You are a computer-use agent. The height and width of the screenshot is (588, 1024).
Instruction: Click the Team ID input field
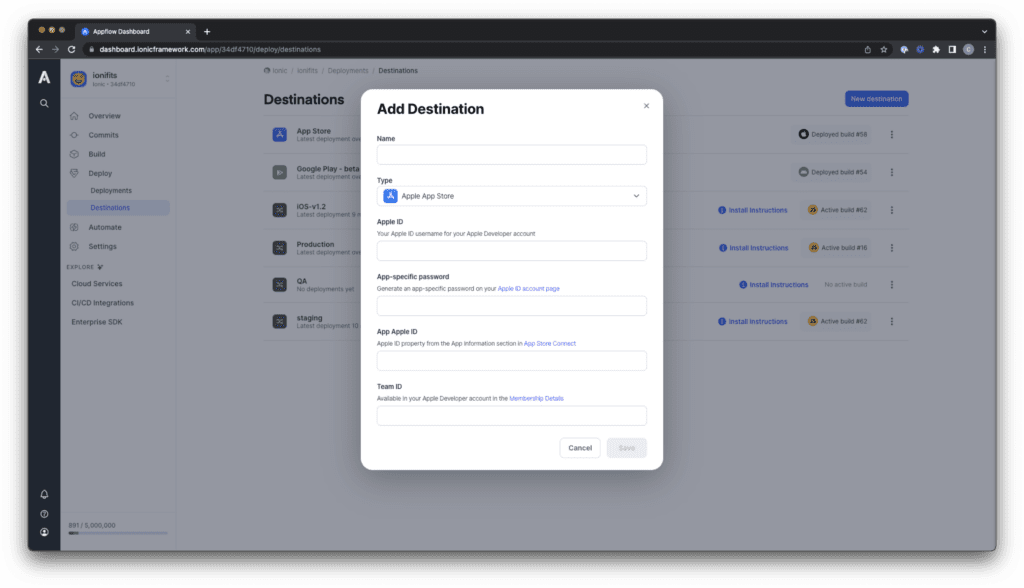point(511,416)
